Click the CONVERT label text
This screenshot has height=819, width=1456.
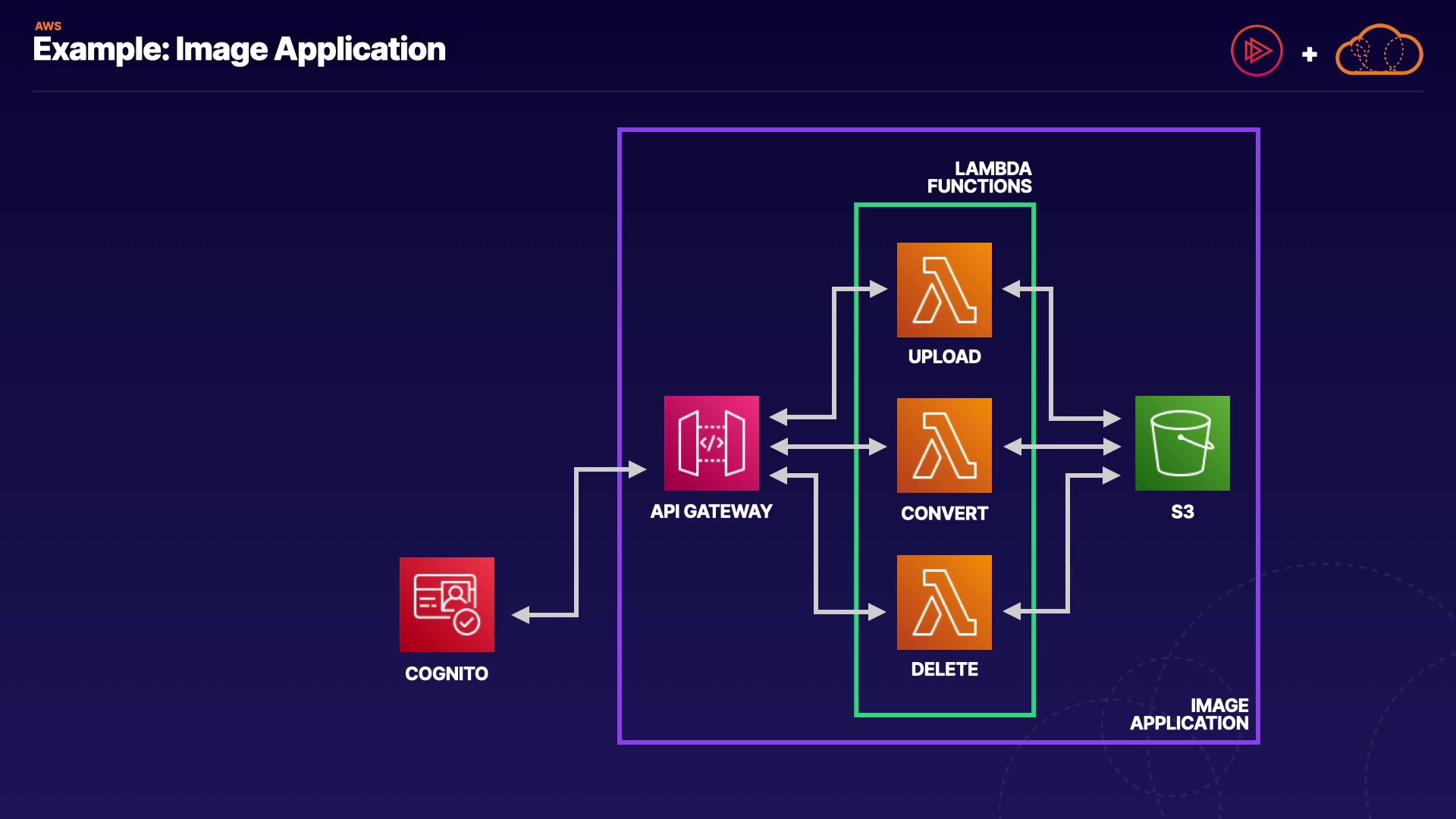pyautogui.click(x=944, y=513)
